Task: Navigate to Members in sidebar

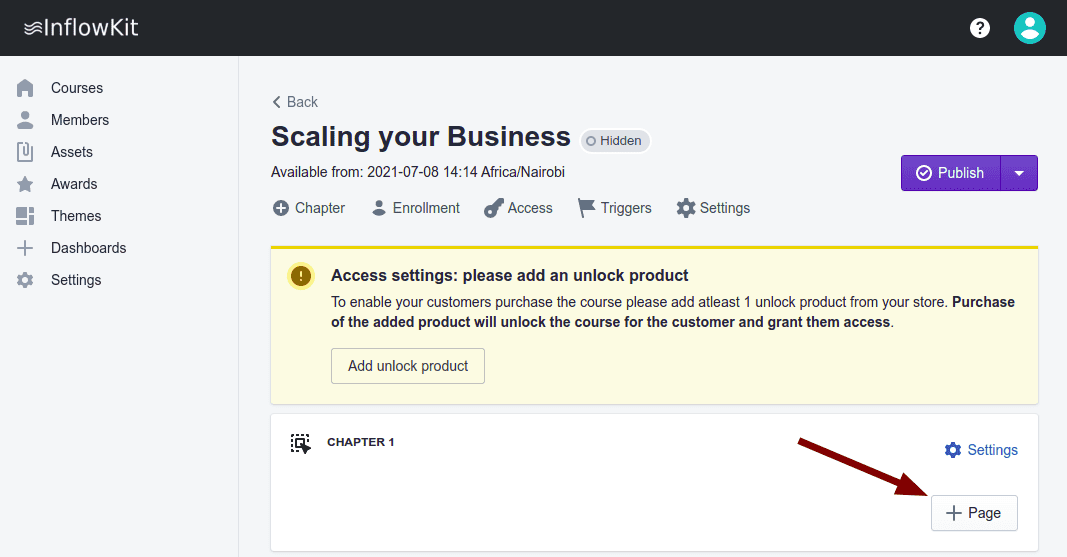Action: tap(80, 120)
